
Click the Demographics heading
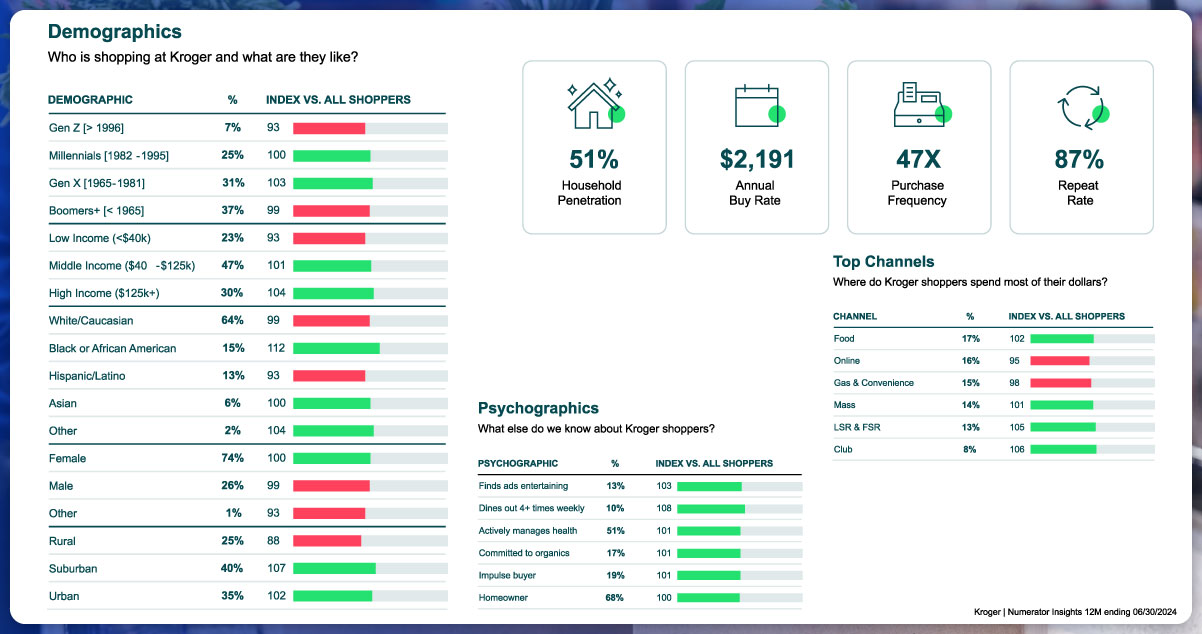(x=115, y=32)
